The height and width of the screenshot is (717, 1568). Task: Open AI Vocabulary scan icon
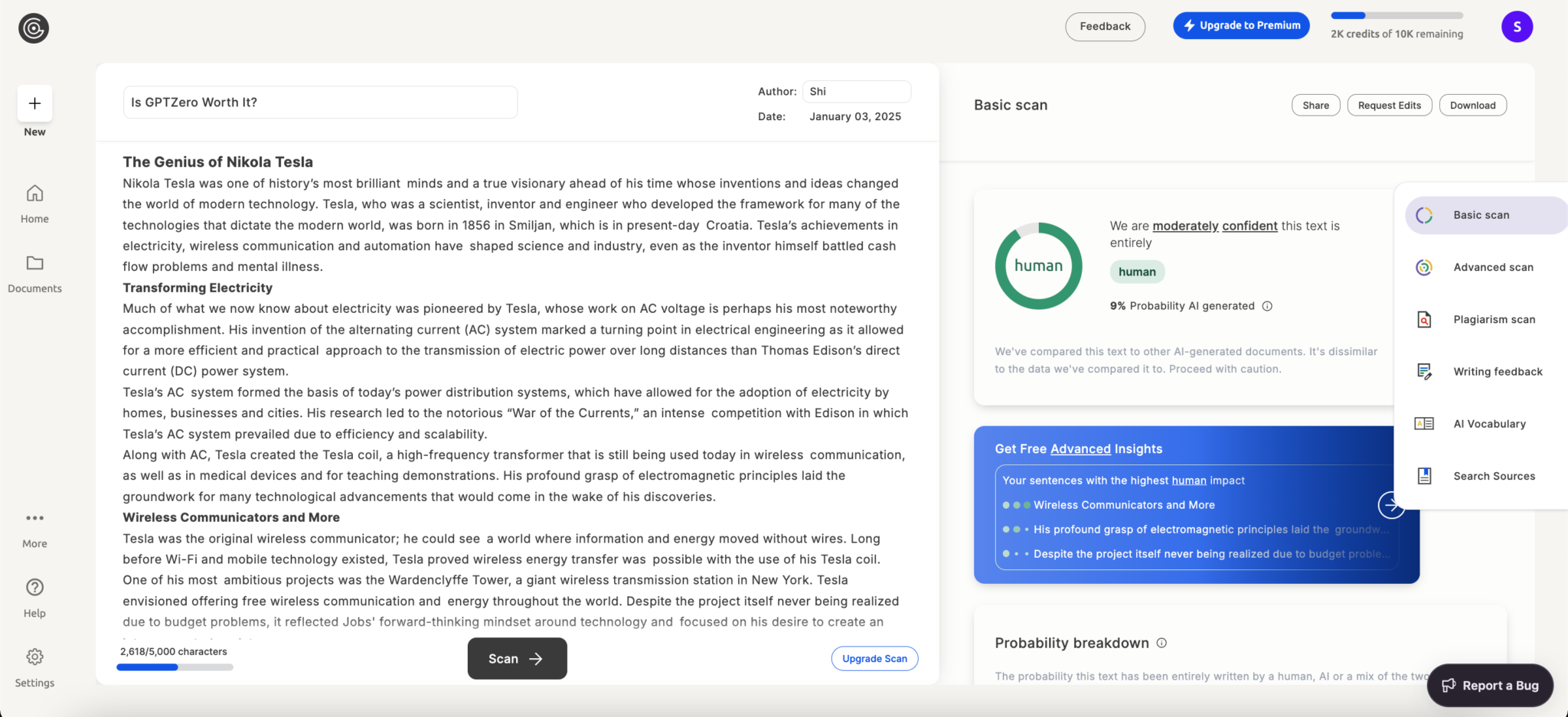(x=1424, y=423)
